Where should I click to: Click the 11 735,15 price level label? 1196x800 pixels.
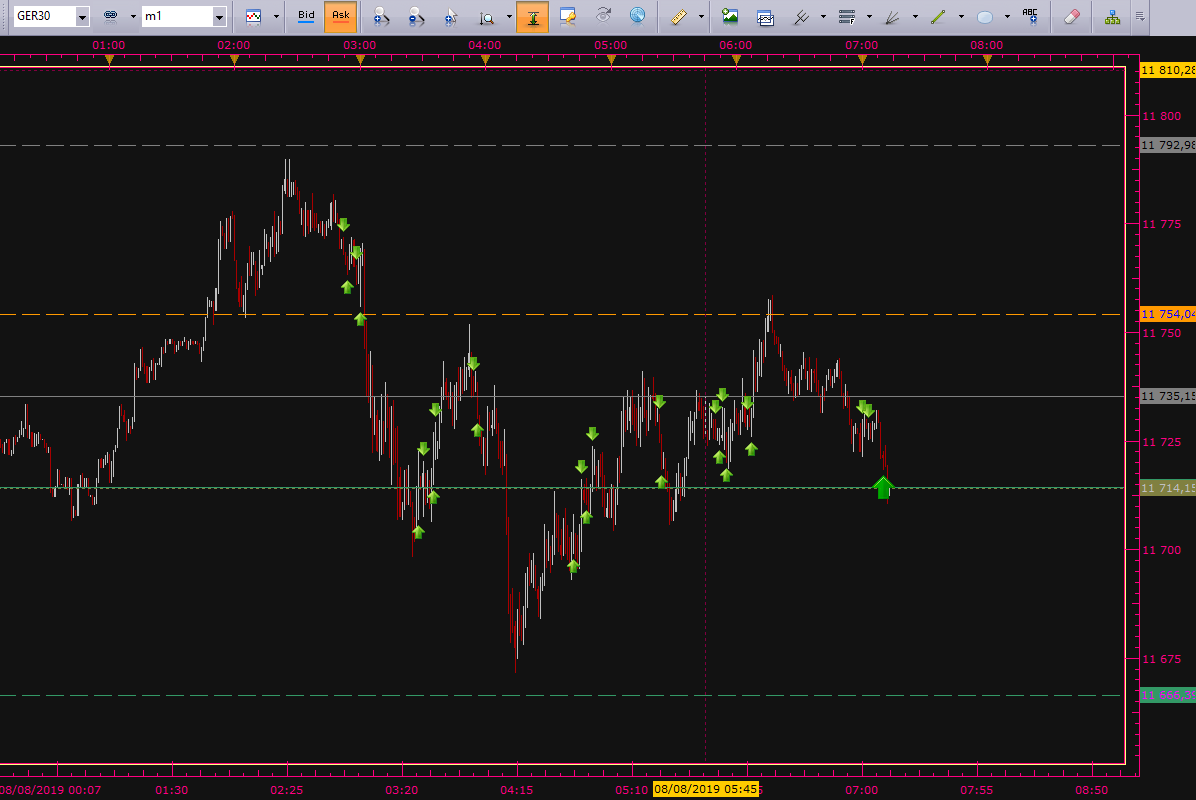pos(1168,396)
